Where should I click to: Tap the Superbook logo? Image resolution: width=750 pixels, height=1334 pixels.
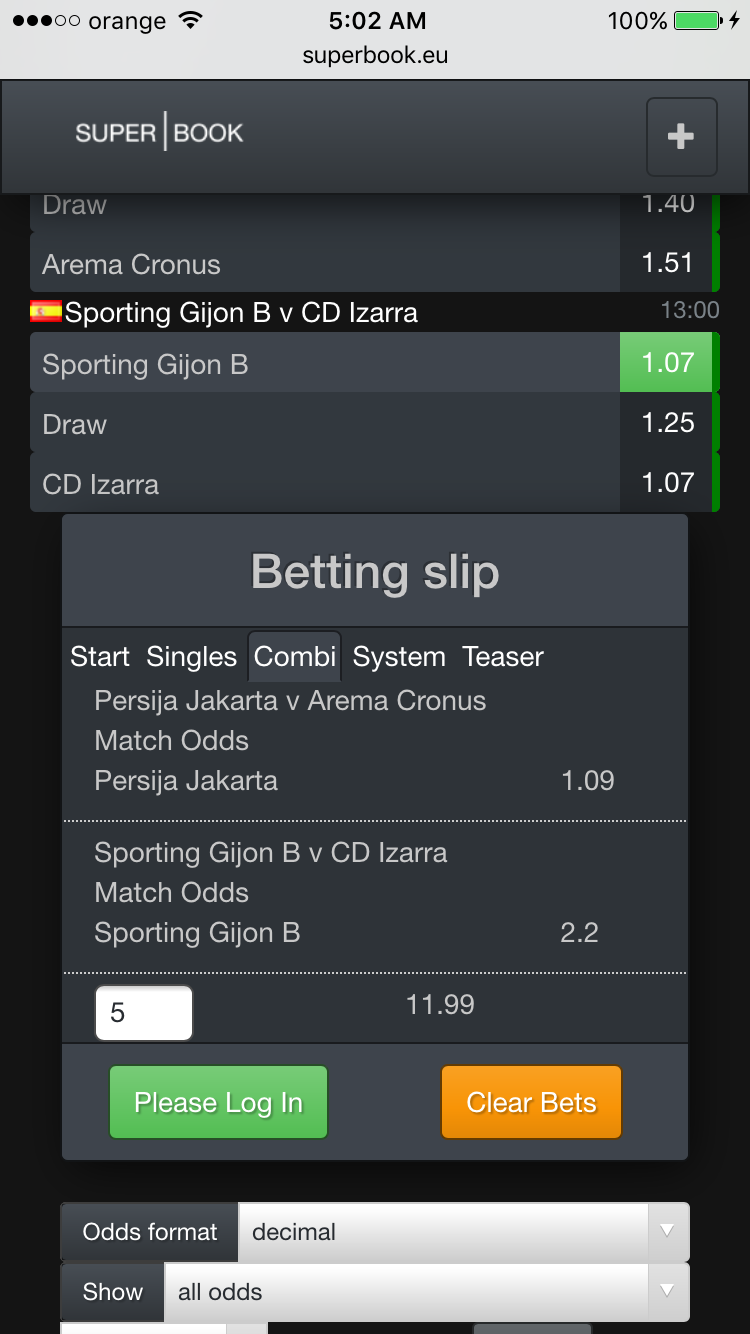click(160, 133)
